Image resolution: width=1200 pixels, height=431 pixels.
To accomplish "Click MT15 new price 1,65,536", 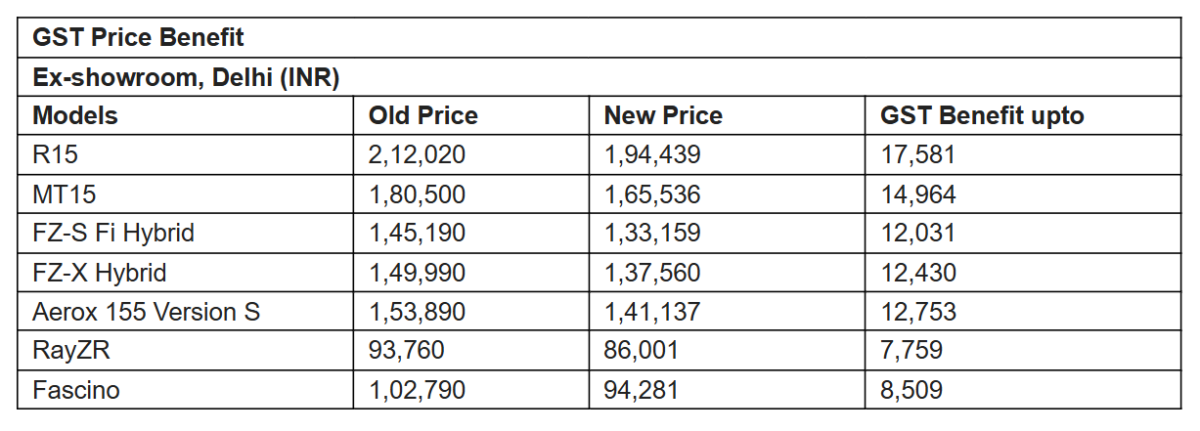I will (652, 194).
